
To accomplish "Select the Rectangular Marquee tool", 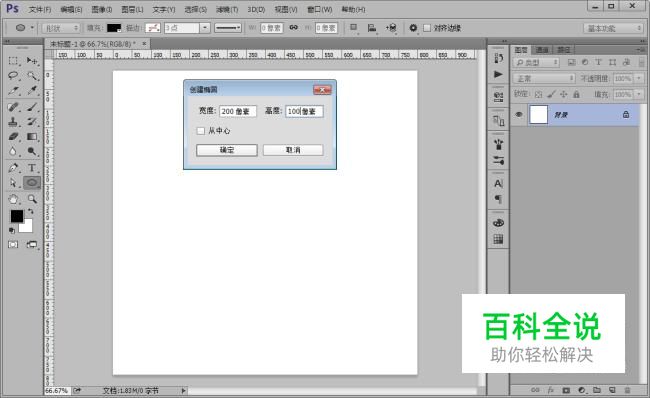I will 13,61.
